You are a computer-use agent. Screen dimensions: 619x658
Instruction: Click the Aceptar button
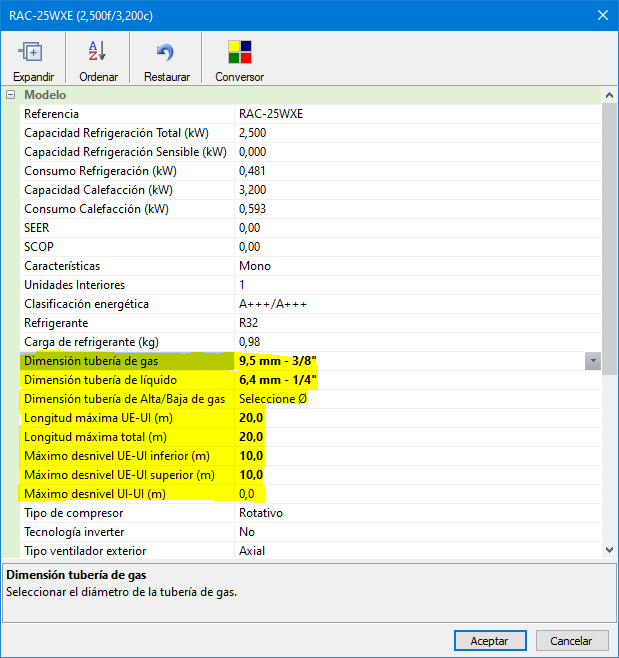click(490, 641)
